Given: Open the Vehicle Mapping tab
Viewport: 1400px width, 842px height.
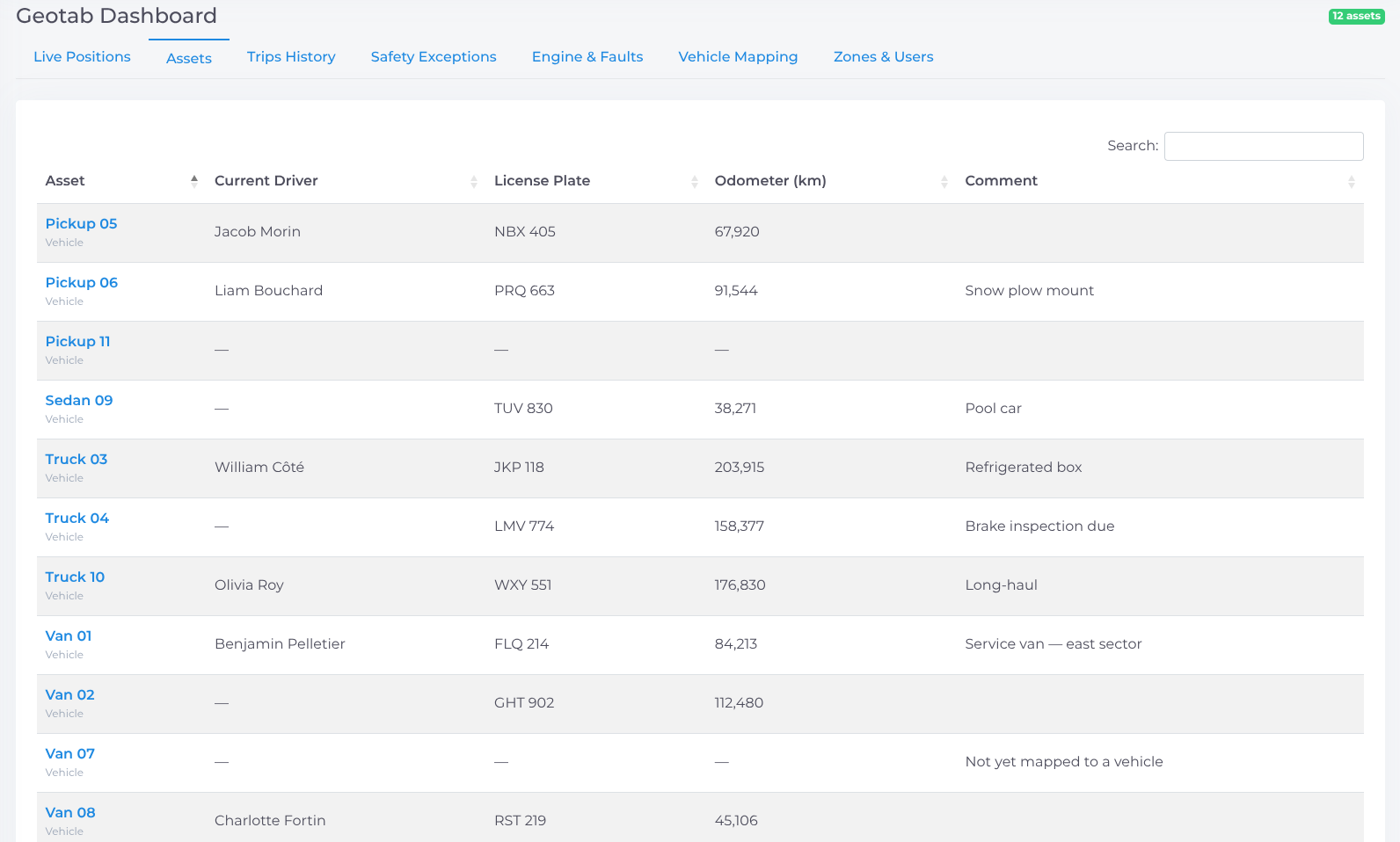Looking at the screenshot, I should point(738,56).
